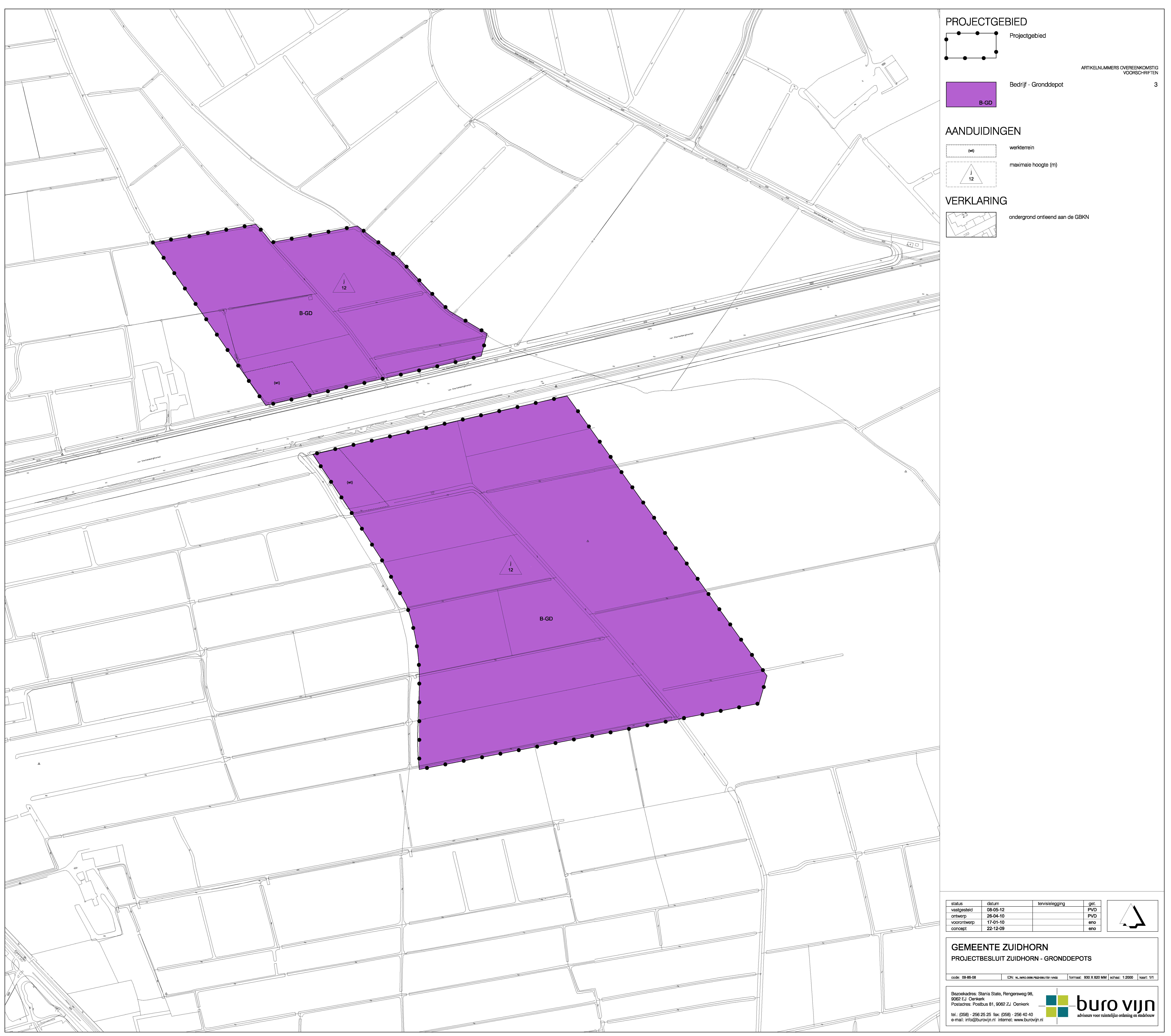The width and height of the screenshot is (1171, 1036).
Task: Click the telephone number (058) - 256 25 25
Action: point(975,1015)
